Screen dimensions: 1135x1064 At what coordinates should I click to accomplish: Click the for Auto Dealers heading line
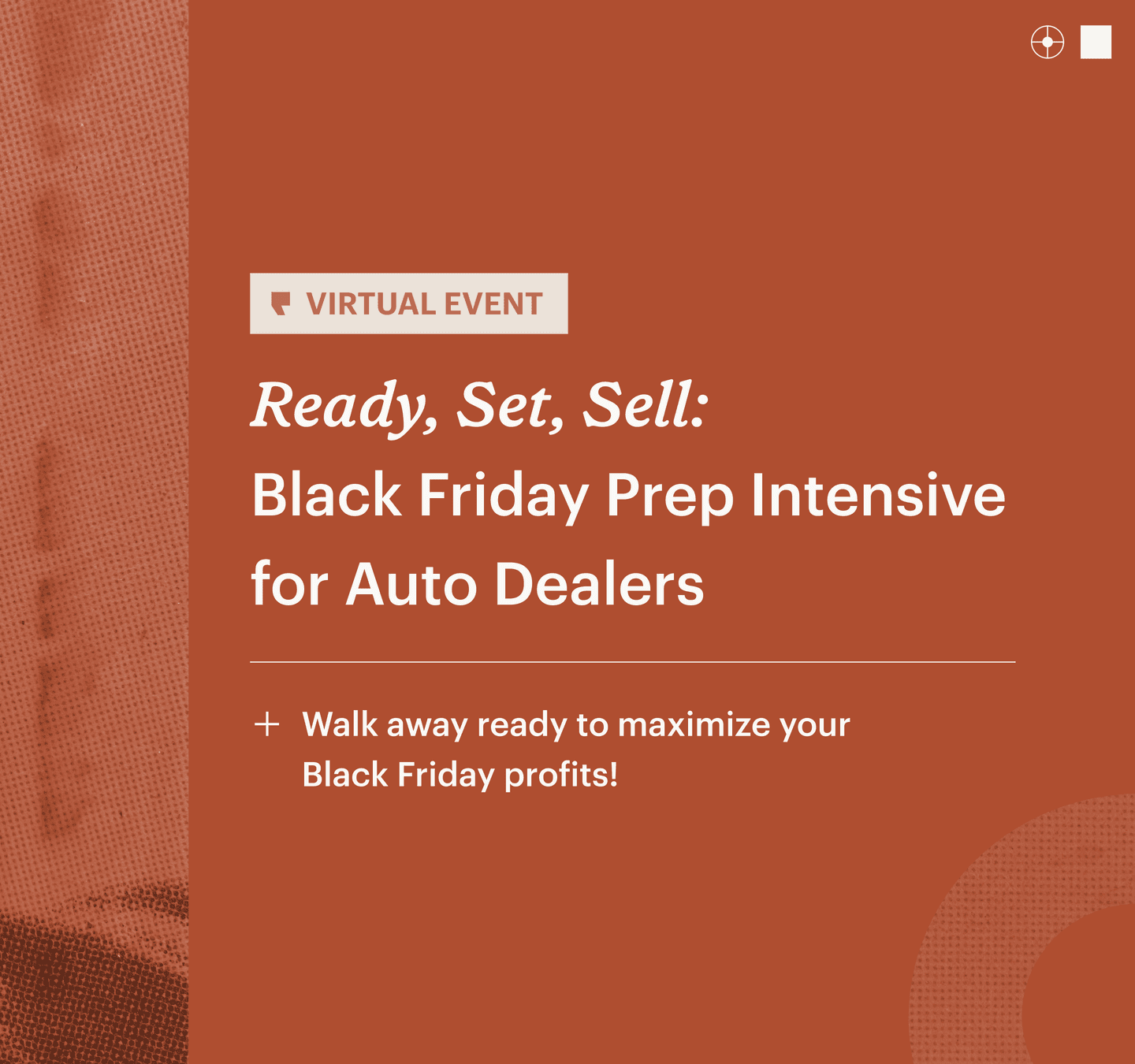pyautogui.click(x=478, y=585)
